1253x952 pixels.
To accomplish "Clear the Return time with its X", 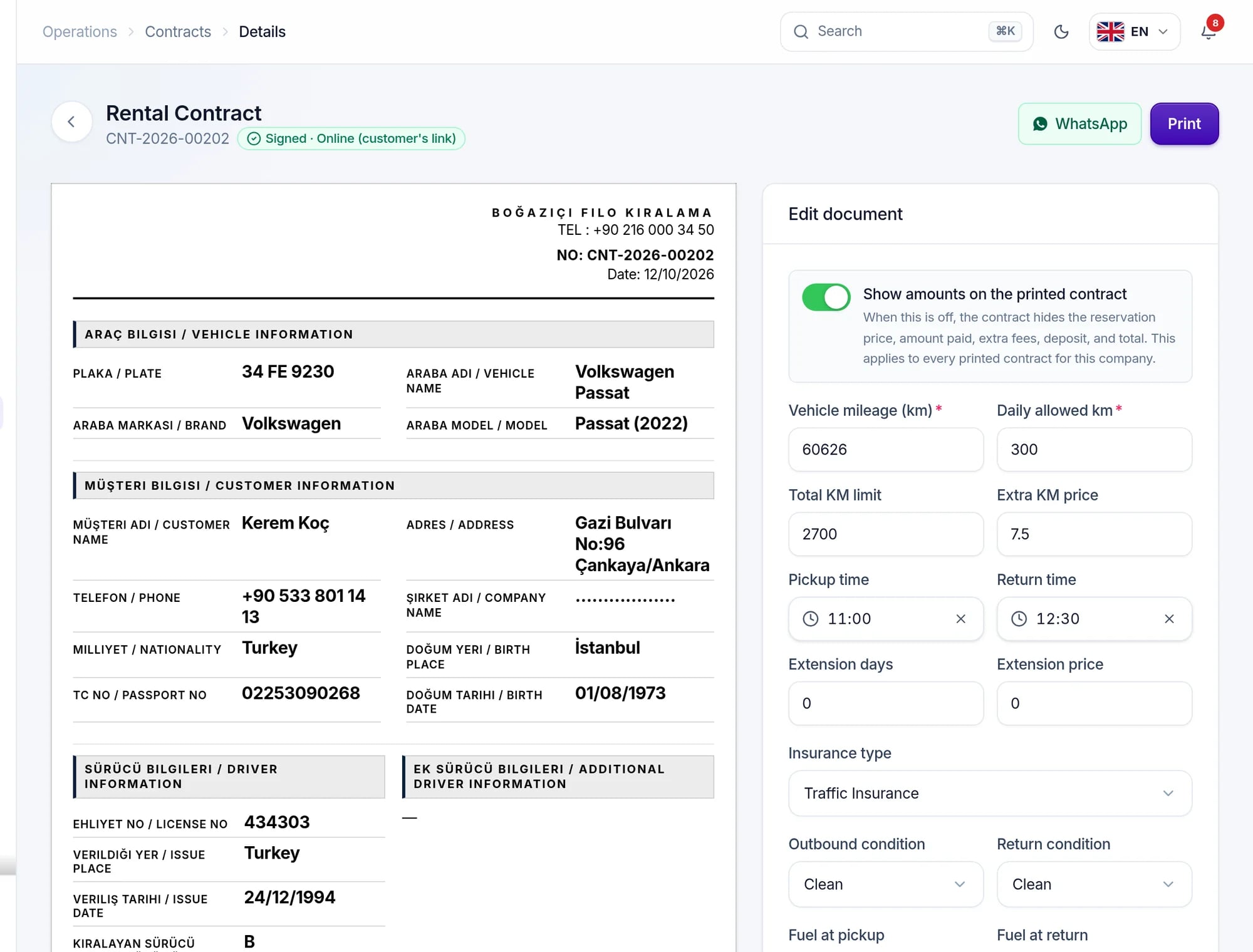I will pos(1168,619).
